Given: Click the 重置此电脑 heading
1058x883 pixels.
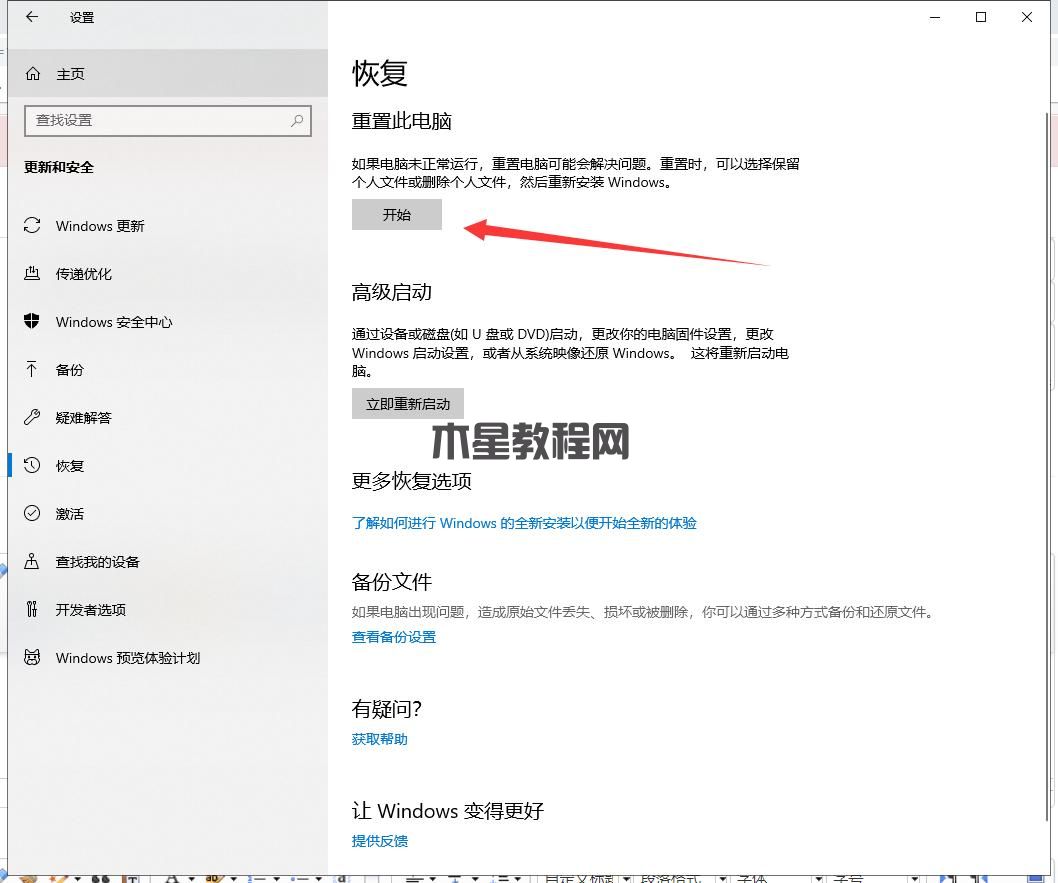Looking at the screenshot, I should tap(401, 121).
